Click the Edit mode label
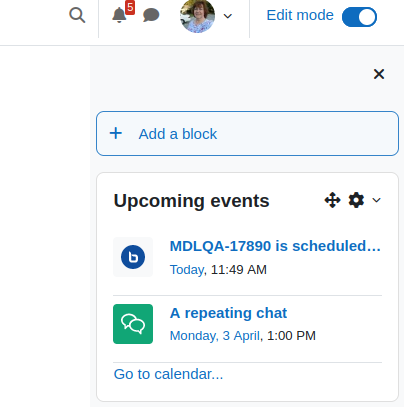Screen dimensions: 404x407 [300, 15]
